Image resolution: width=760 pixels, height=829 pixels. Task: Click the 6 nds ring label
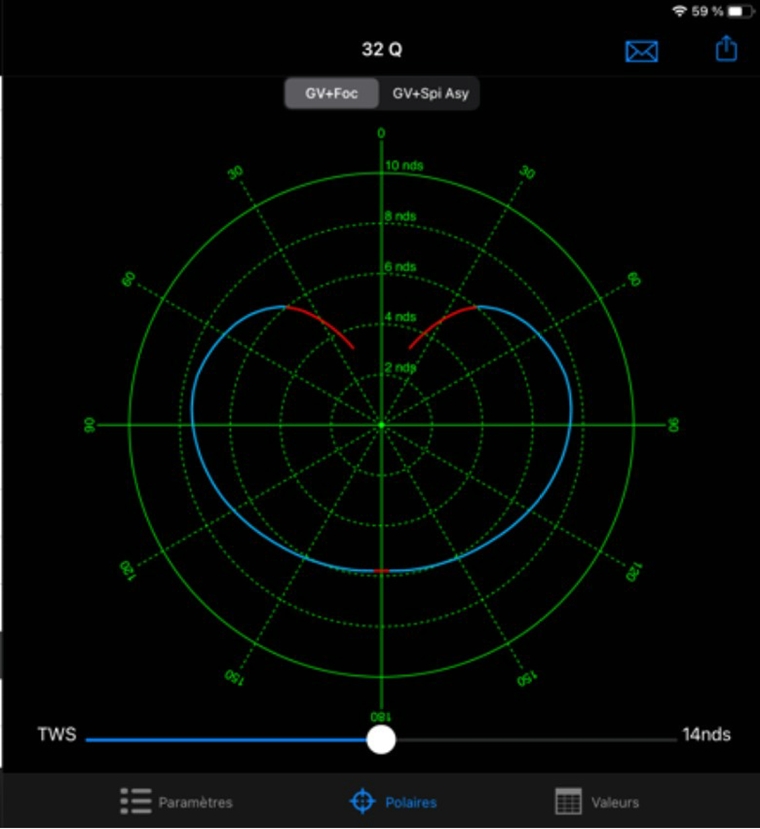(401, 267)
